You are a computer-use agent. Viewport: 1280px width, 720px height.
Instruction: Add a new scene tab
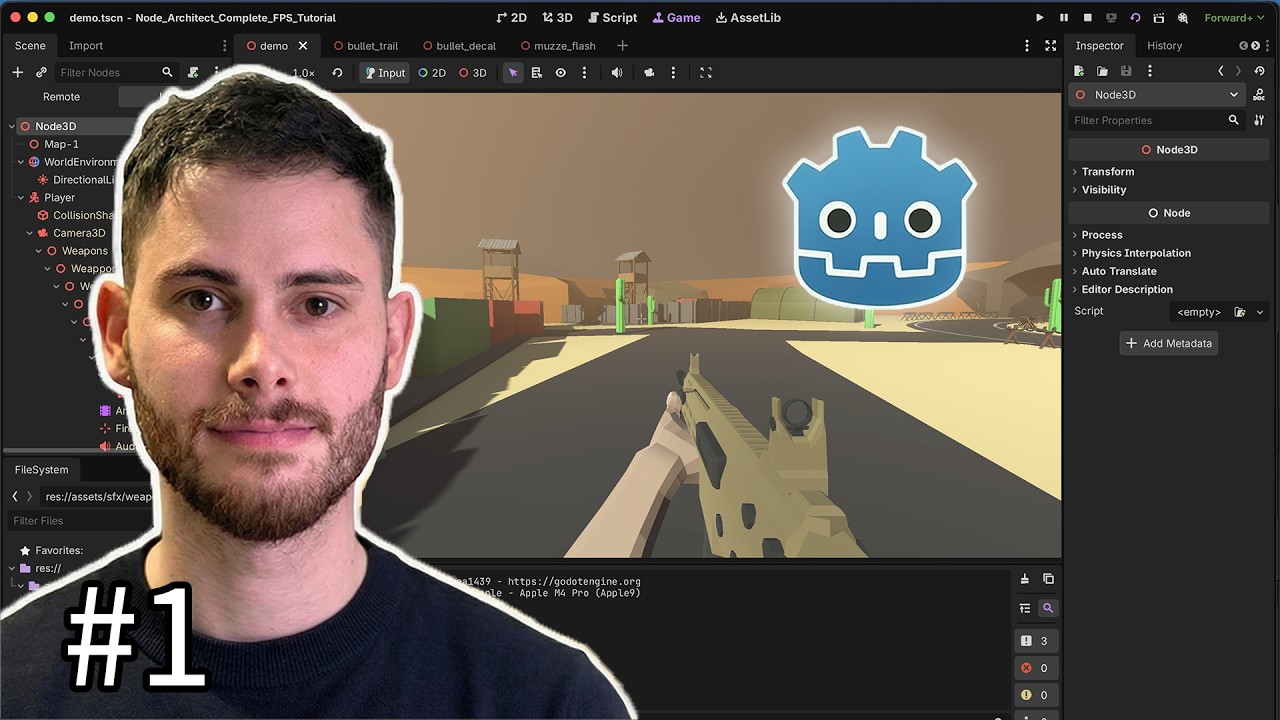(x=622, y=46)
